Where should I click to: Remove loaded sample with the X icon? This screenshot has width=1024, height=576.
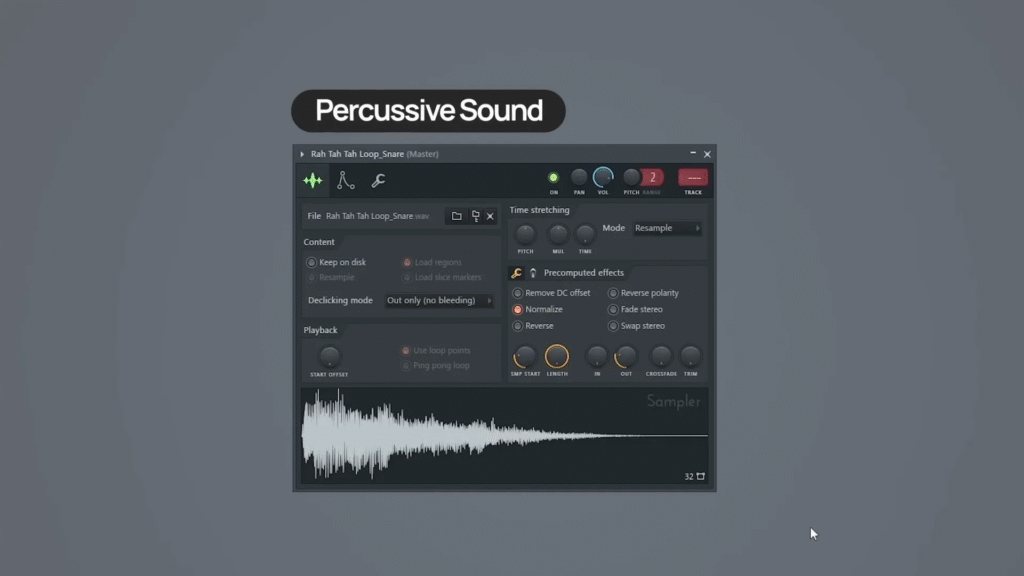490,216
